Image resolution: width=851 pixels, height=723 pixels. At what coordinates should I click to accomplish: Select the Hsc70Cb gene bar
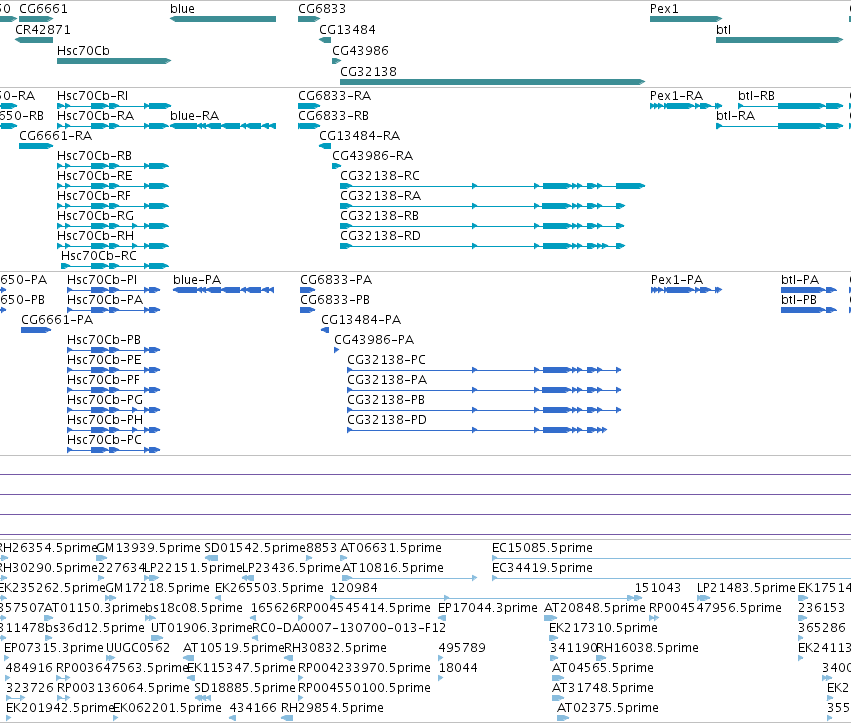(114, 61)
